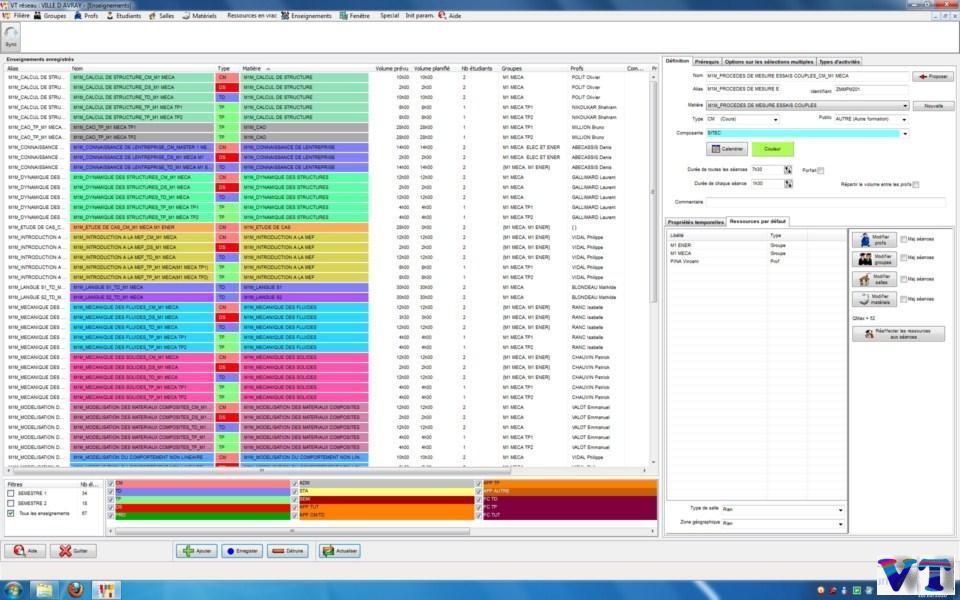The image size is (960, 600).
Task: Enable the SEMESTRE 1 filter checkbox
Action: pos(11,493)
